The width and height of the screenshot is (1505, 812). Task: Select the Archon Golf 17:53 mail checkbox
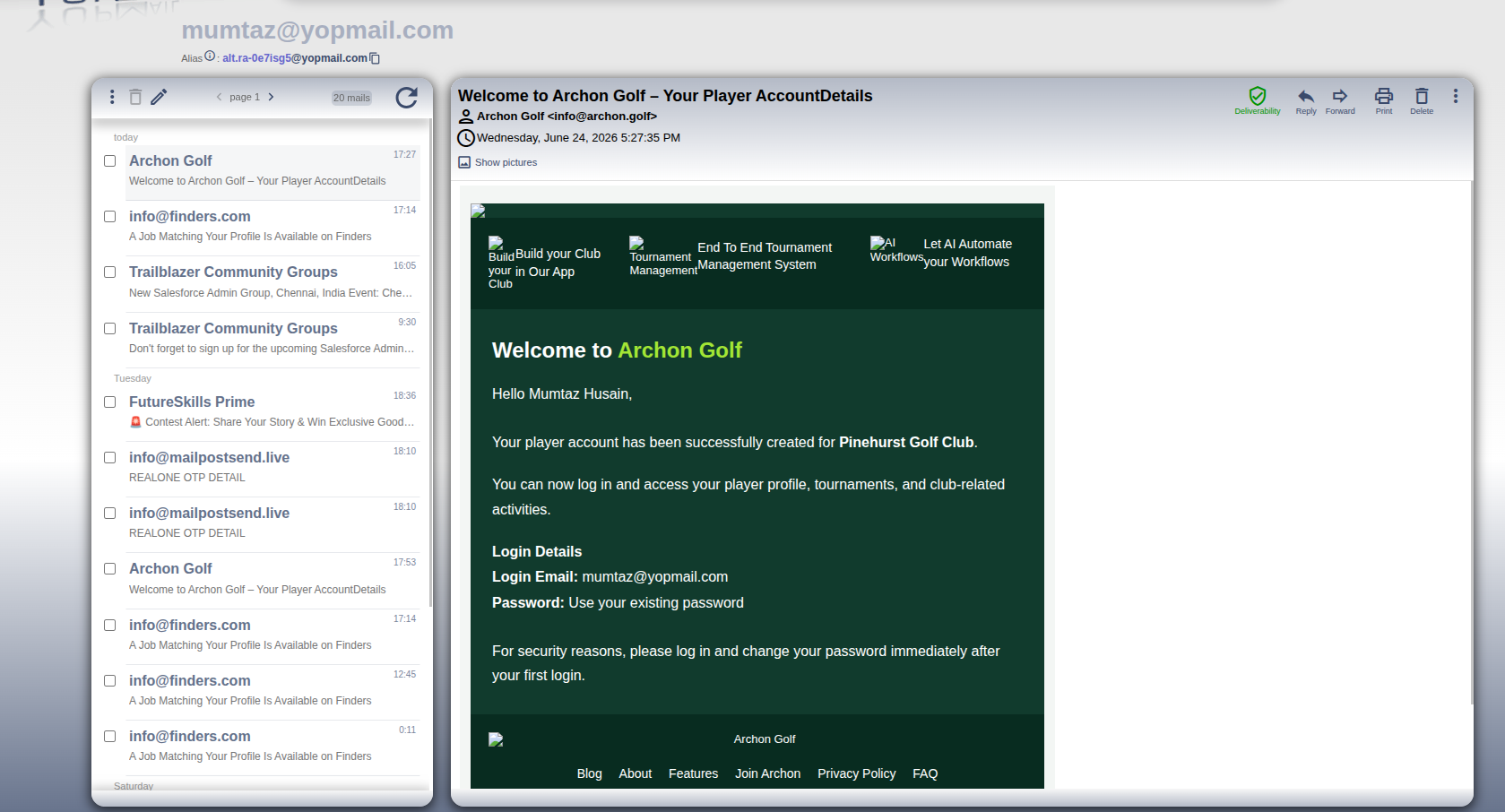point(110,569)
